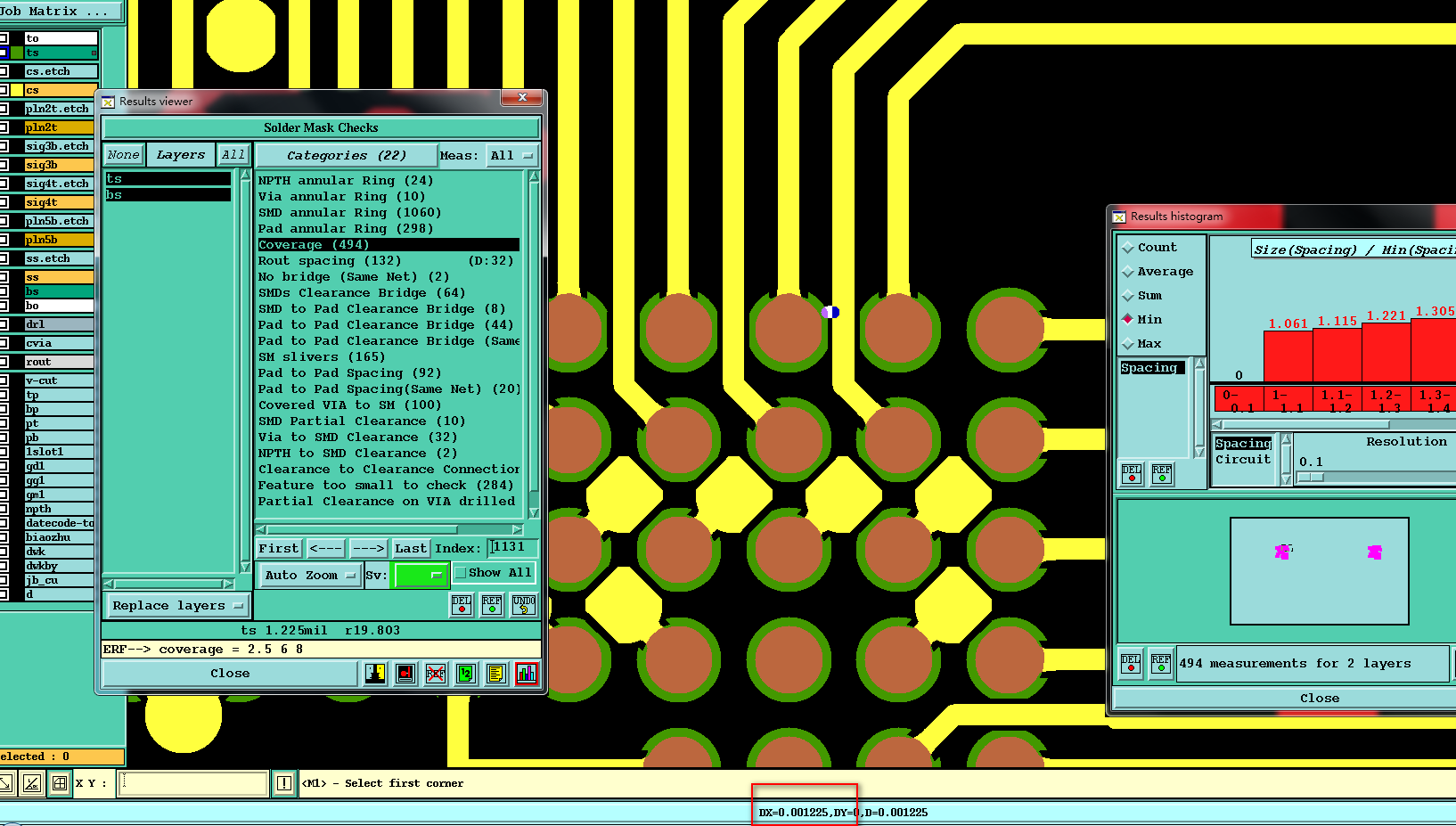Click the two-faces compare icon

click(x=375, y=674)
